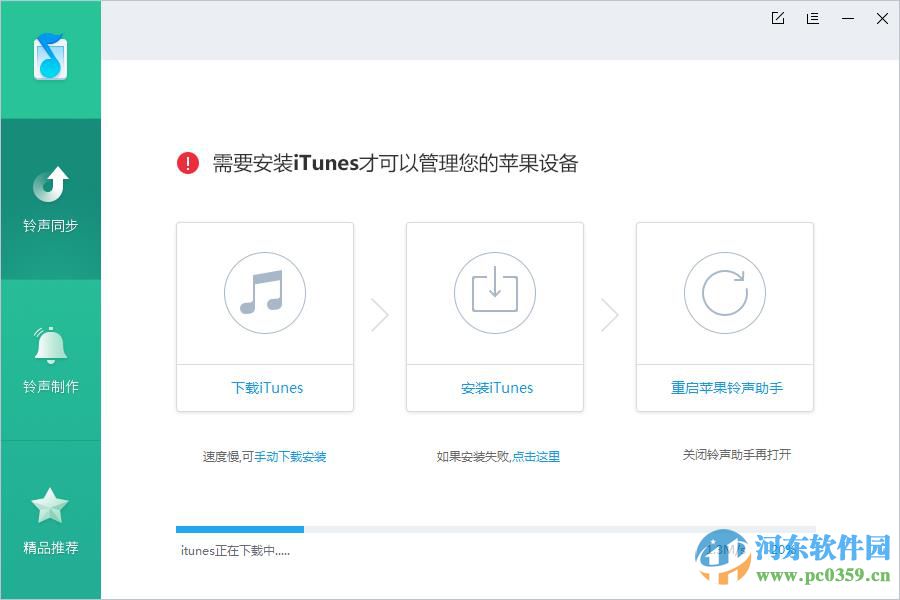Click the list icon in the title bar
Viewport: 900px width, 600px height.
(813, 18)
